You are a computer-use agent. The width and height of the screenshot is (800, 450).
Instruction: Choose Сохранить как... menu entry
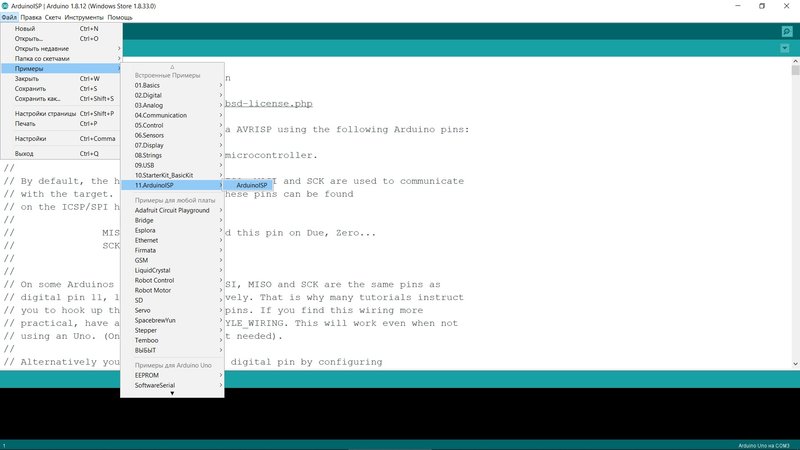[x=38, y=99]
